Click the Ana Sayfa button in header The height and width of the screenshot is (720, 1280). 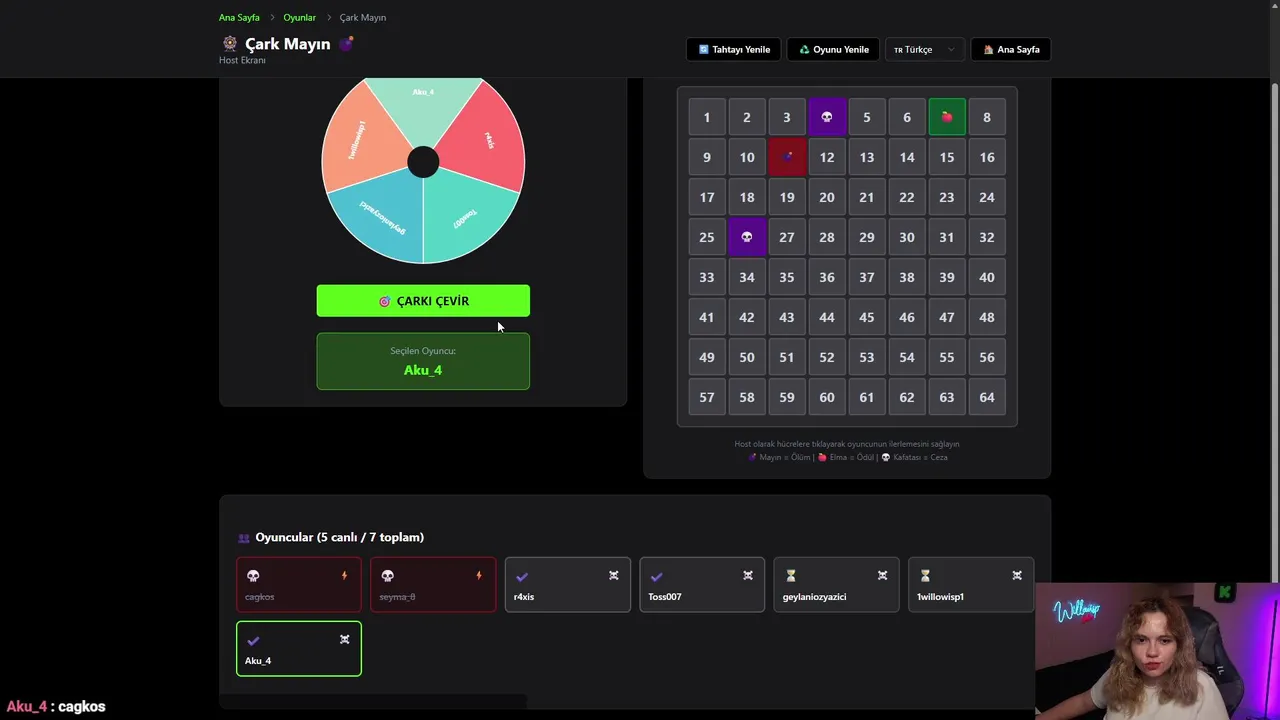tap(1010, 49)
